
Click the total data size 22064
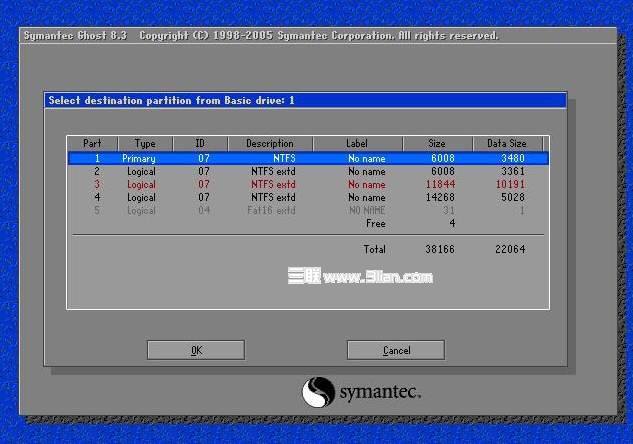tap(510, 249)
